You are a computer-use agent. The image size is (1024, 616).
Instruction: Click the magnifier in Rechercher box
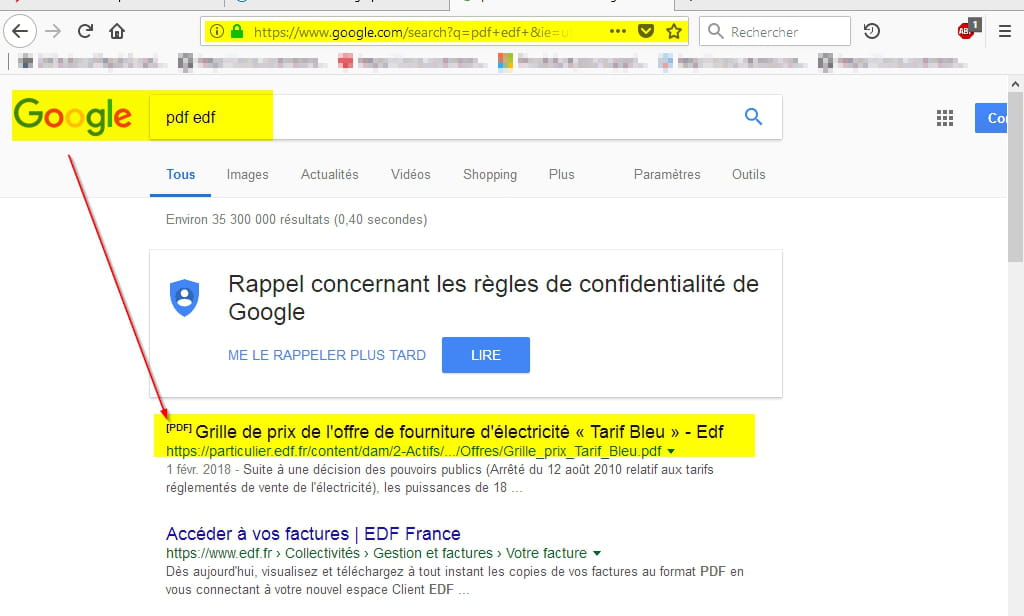click(x=715, y=31)
